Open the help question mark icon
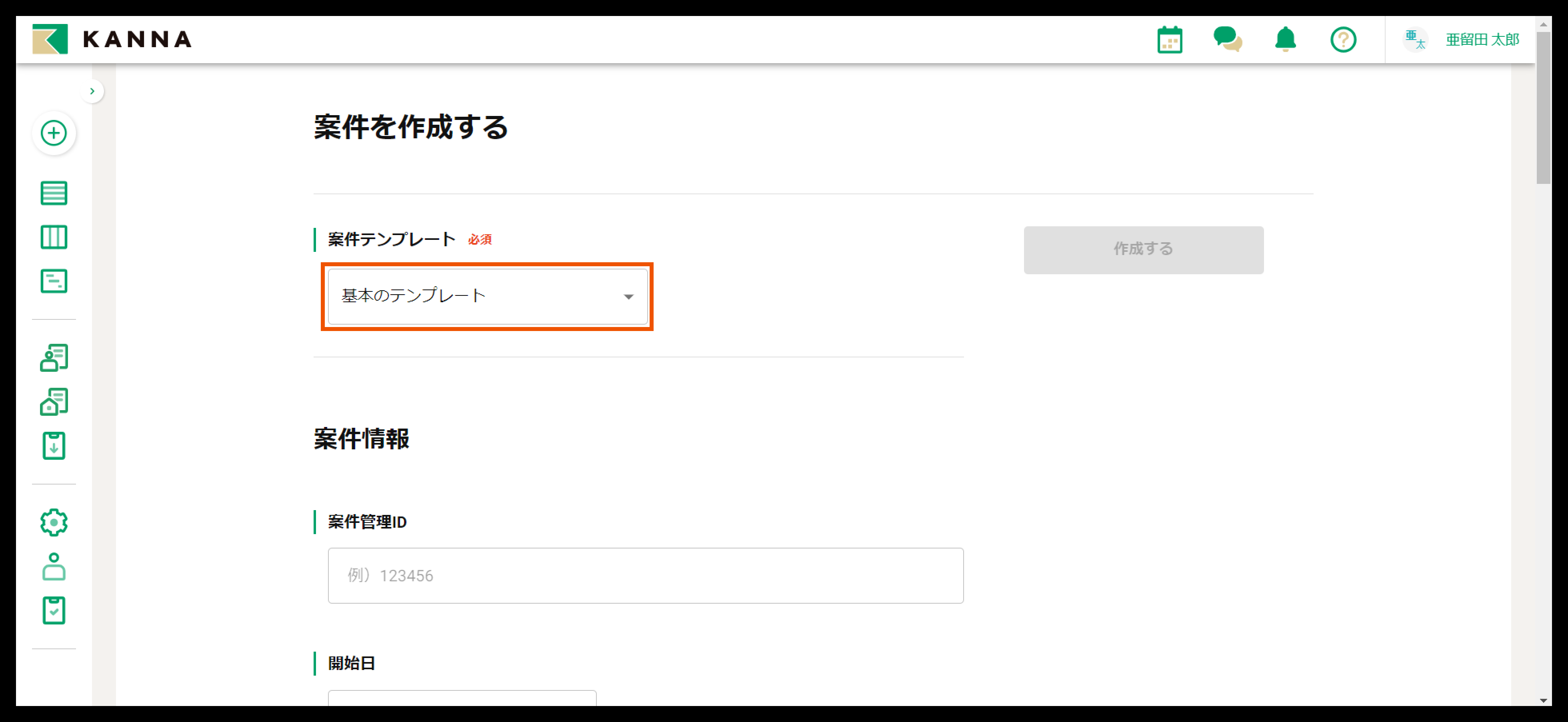The width and height of the screenshot is (1568, 722). pos(1343,40)
